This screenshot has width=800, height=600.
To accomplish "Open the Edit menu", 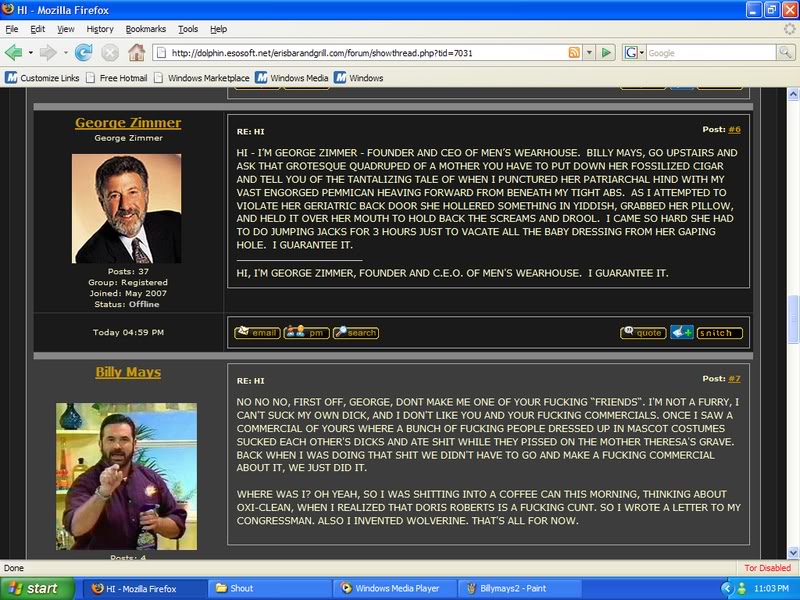I will (38, 29).
